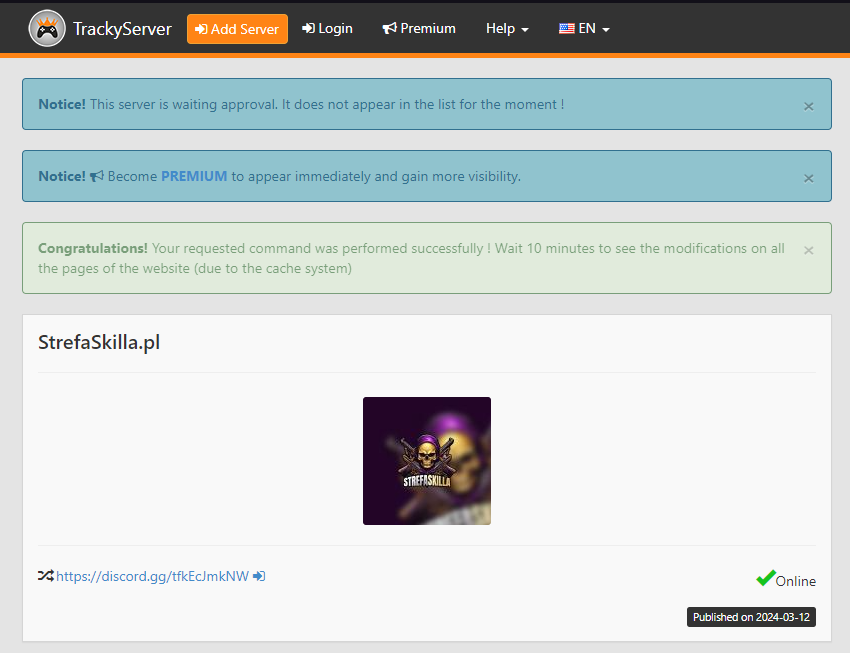Open the Login page

tap(327, 28)
